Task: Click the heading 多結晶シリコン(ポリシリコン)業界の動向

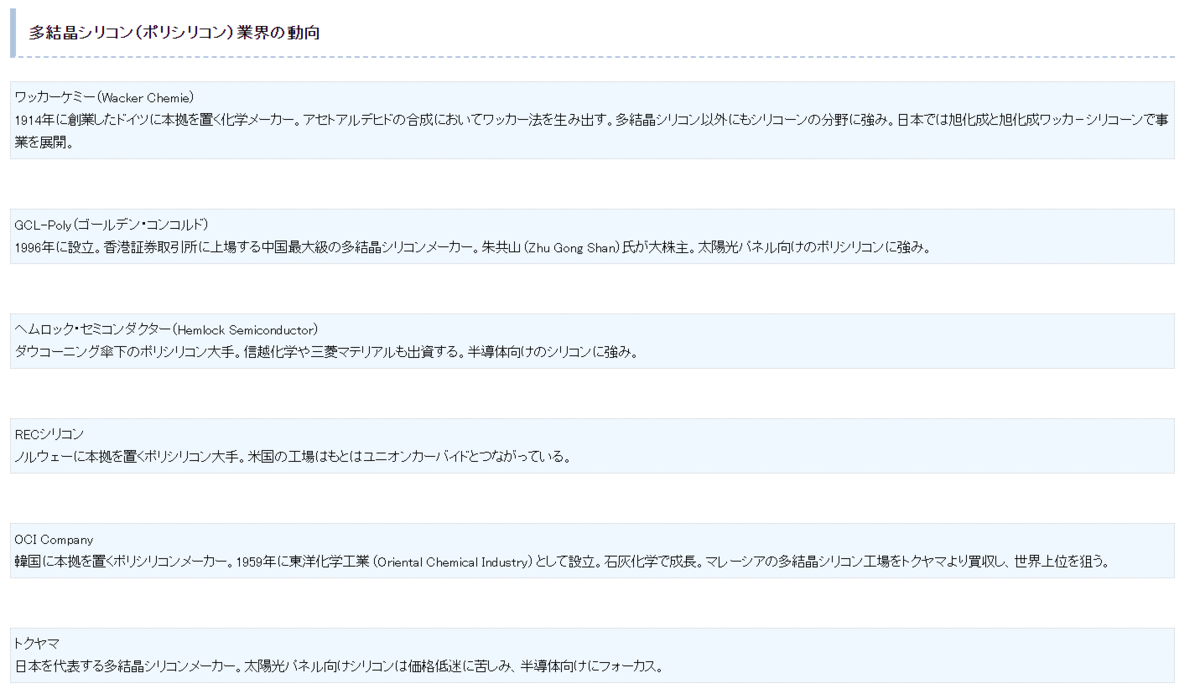Action: click(x=174, y=33)
